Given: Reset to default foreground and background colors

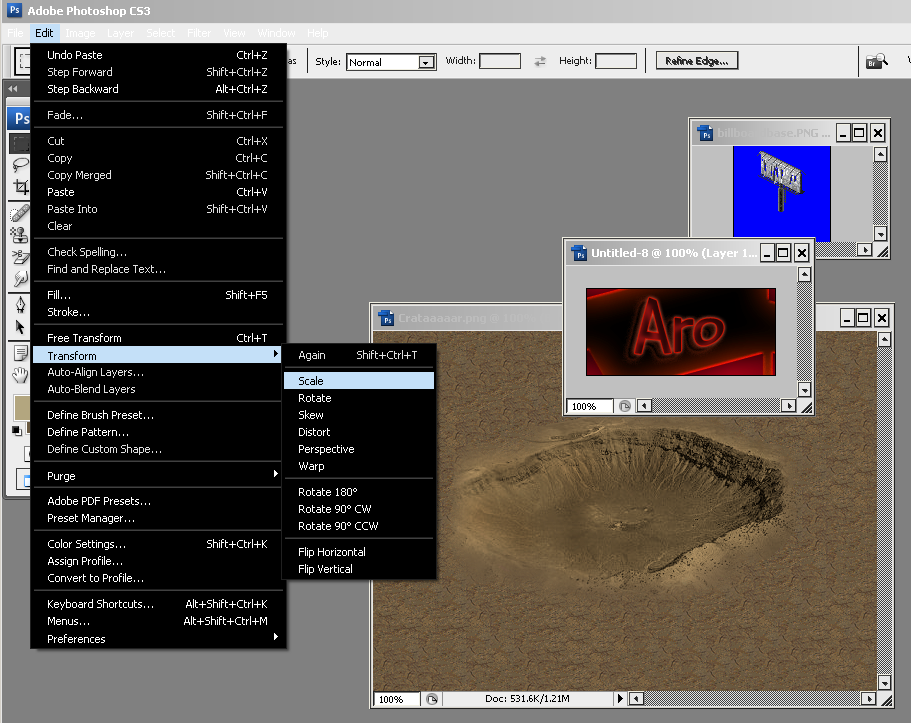Looking at the screenshot, I should coord(16,431).
